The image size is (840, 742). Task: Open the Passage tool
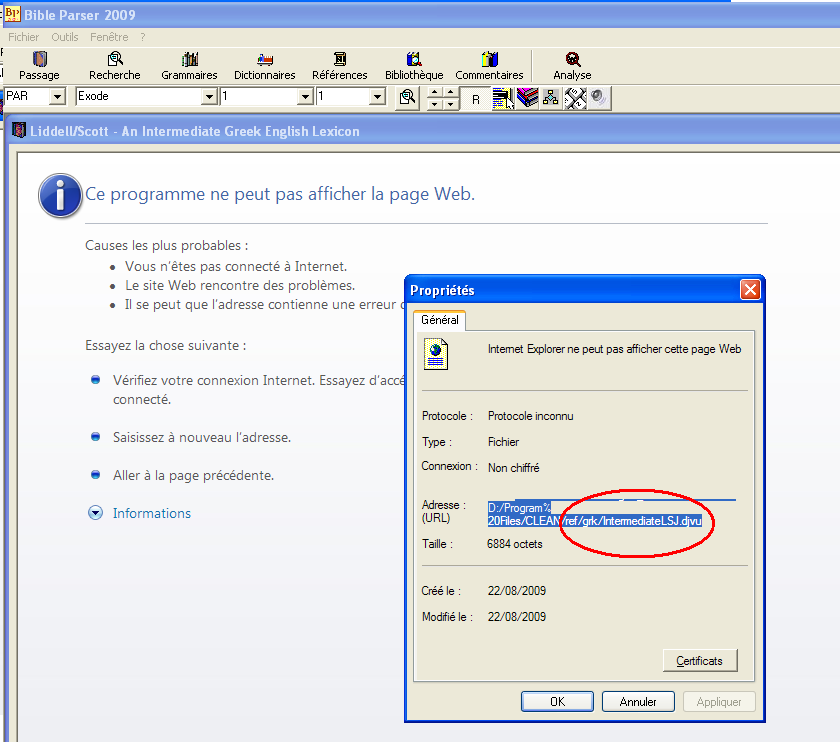coord(39,66)
